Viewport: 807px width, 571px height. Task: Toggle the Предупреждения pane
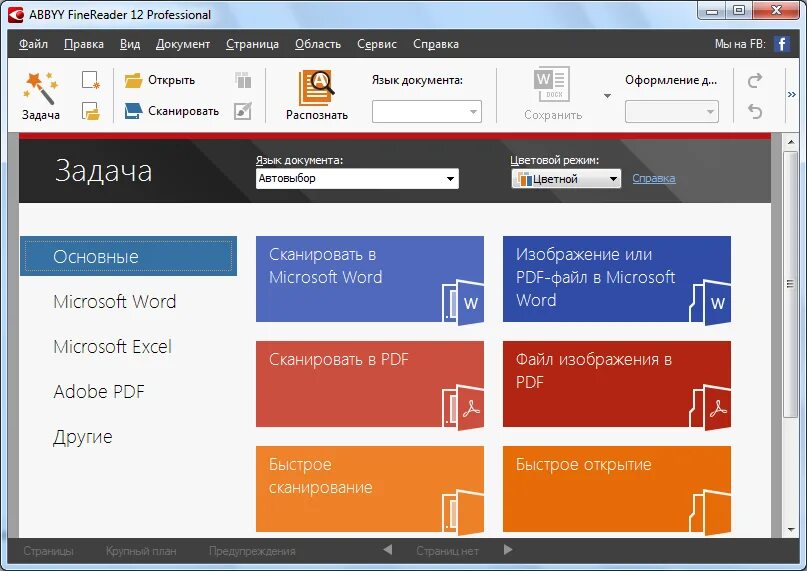tap(252, 551)
